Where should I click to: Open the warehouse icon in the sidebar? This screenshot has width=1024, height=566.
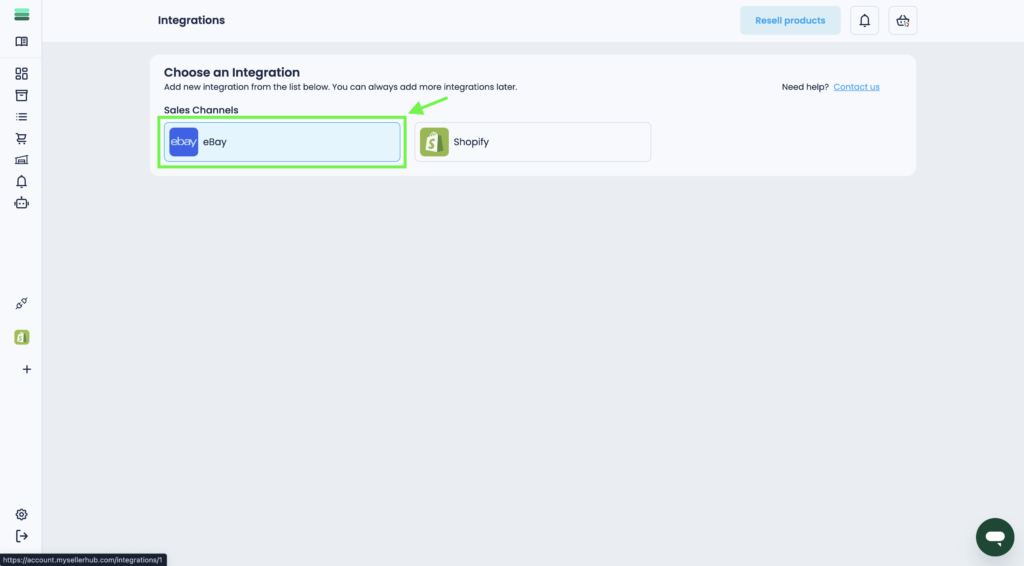point(21,160)
